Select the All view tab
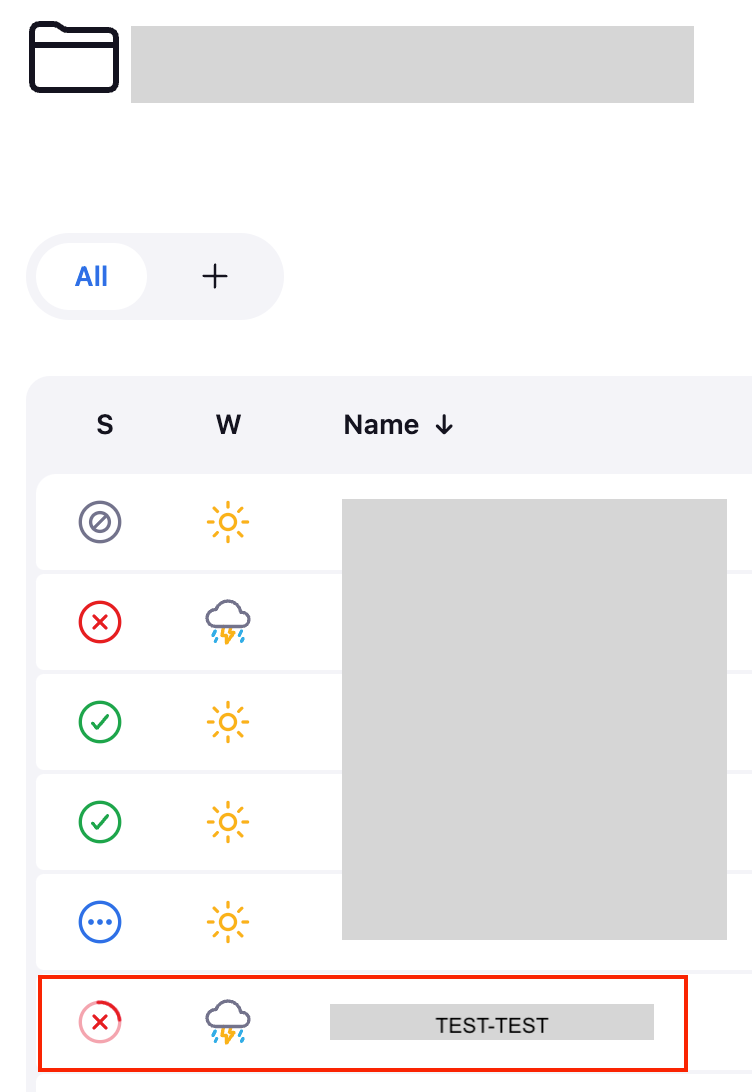The width and height of the screenshot is (752, 1092). point(91,277)
